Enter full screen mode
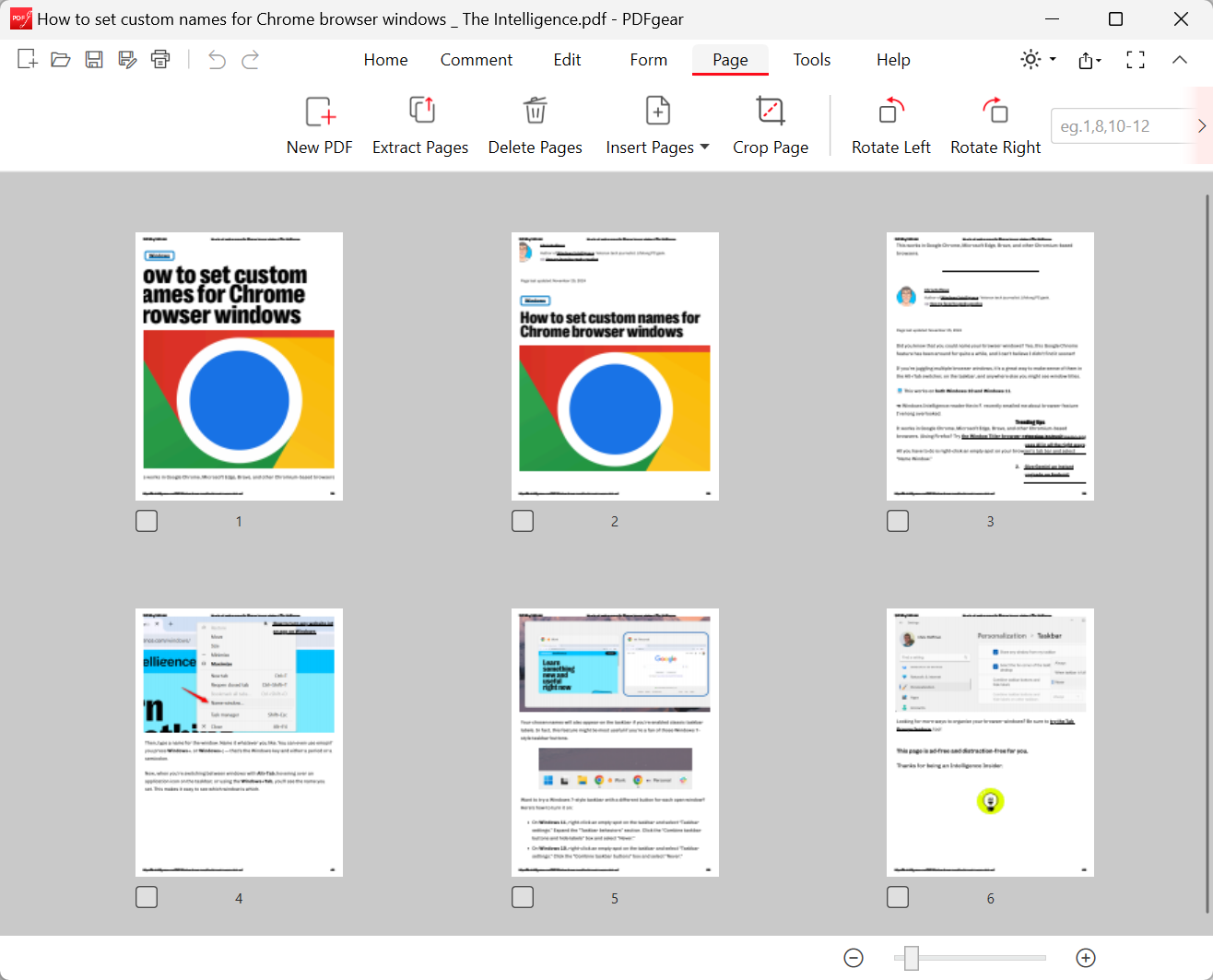The height and width of the screenshot is (980, 1213). (1136, 60)
